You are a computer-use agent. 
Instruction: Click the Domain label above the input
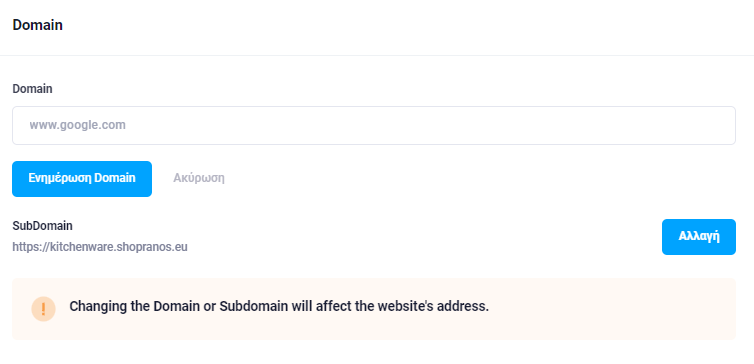point(32,89)
